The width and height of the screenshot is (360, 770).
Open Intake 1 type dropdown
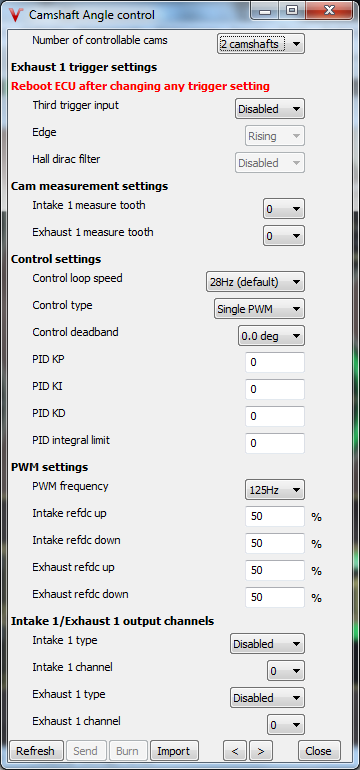coord(267,644)
